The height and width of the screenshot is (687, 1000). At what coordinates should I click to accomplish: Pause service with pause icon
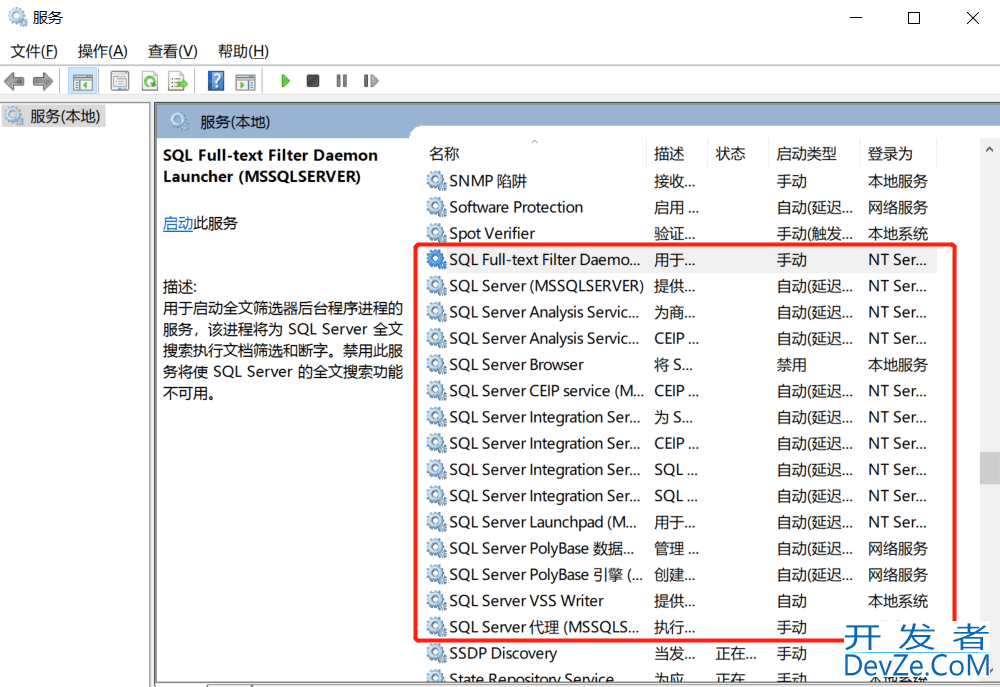342,81
